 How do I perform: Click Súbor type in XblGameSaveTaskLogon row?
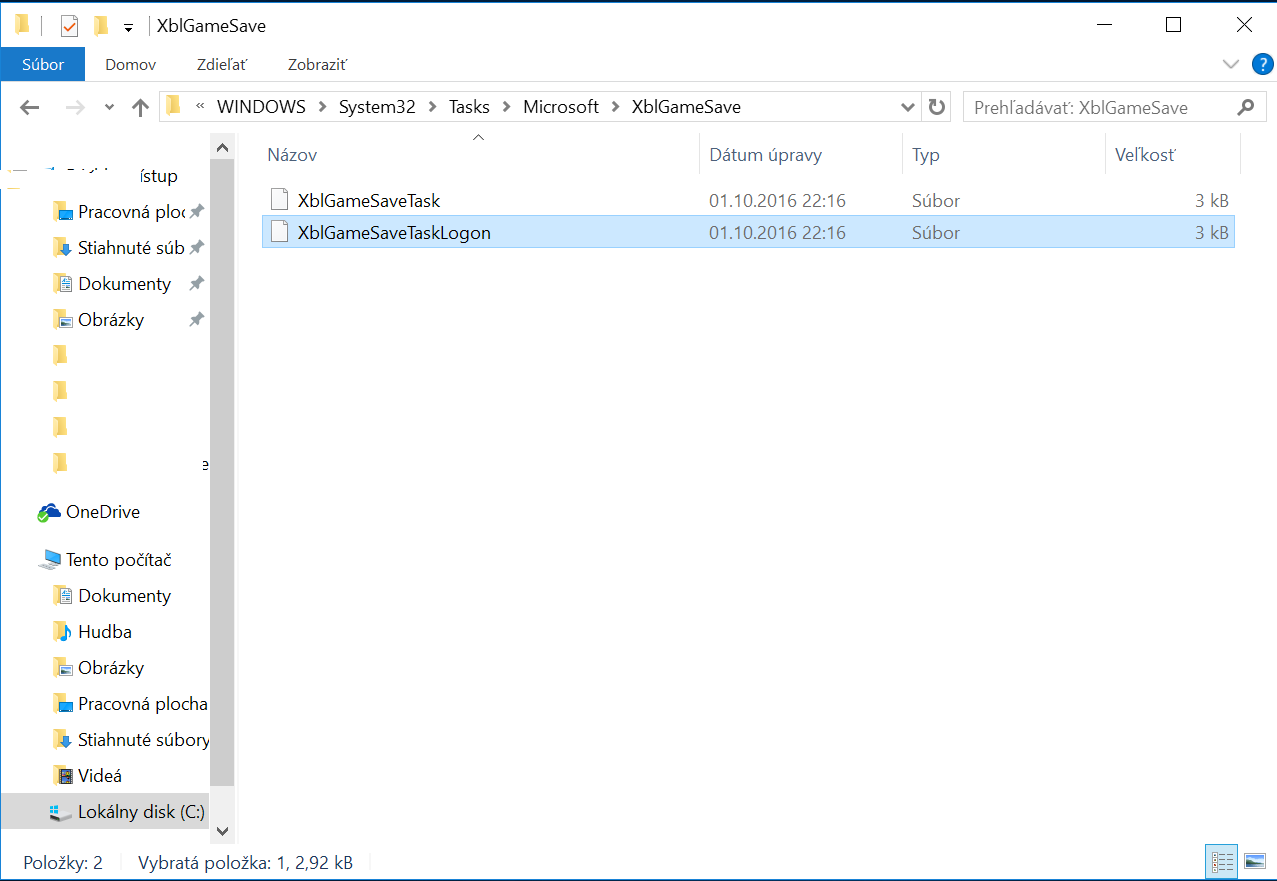(x=936, y=233)
